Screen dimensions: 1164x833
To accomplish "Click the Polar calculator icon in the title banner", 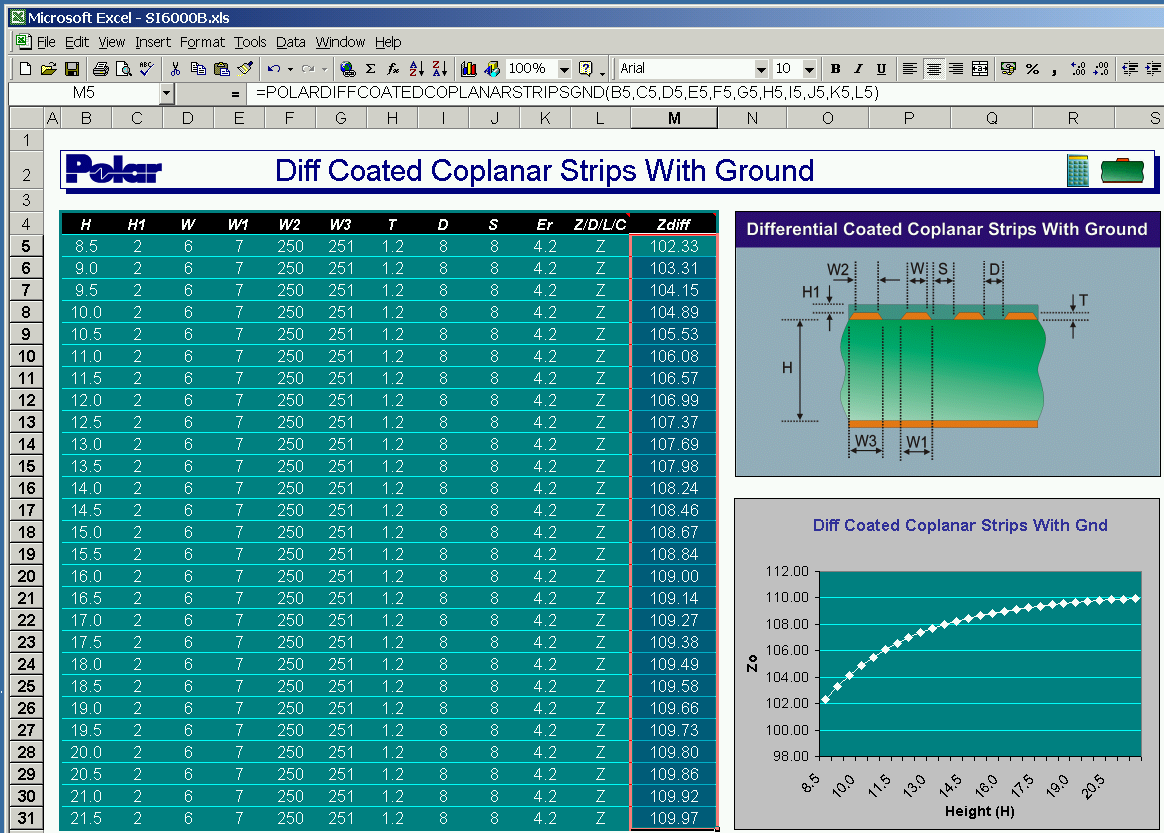I will (x=1077, y=170).
